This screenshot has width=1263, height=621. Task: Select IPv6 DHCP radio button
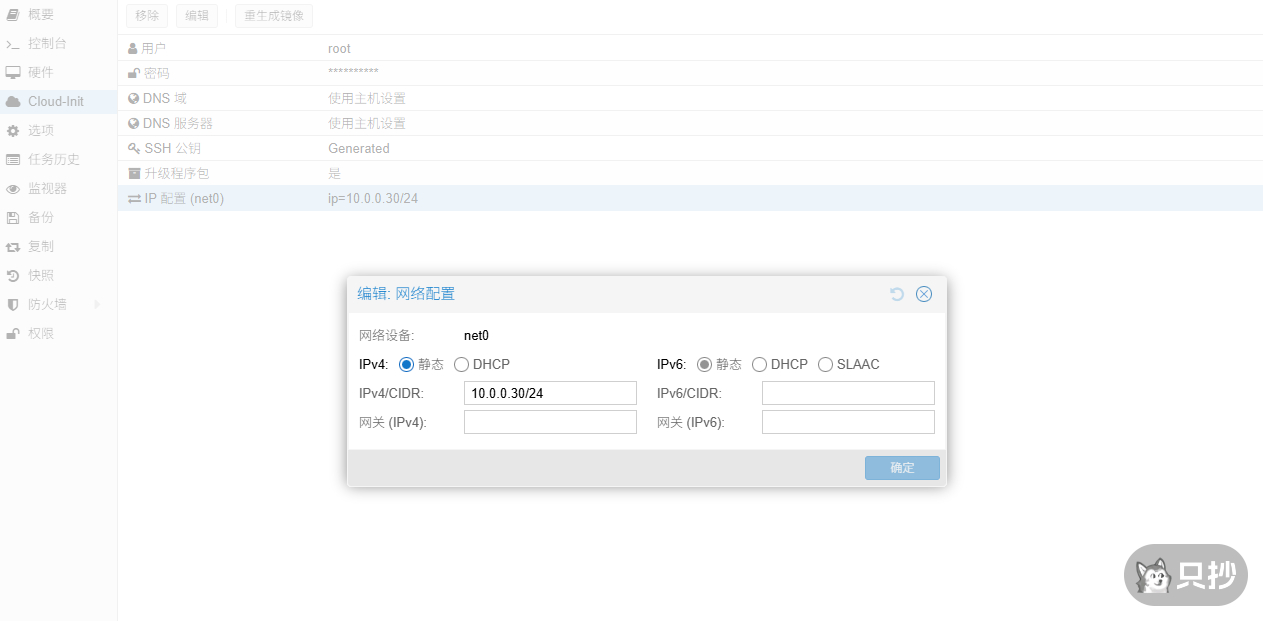click(759, 365)
